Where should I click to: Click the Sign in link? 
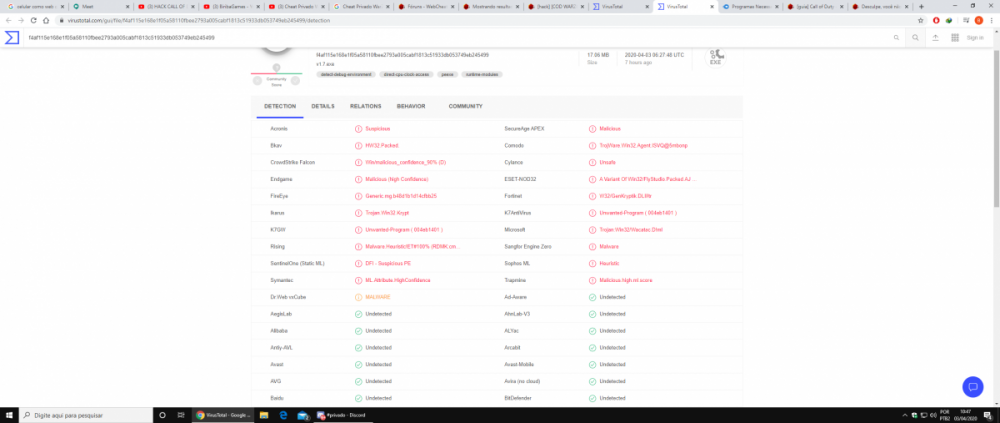click(x=975, y=38)
